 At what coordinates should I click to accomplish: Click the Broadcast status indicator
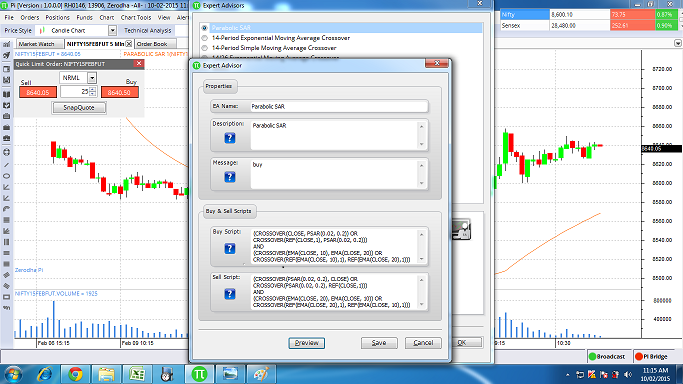coord(607,357)
